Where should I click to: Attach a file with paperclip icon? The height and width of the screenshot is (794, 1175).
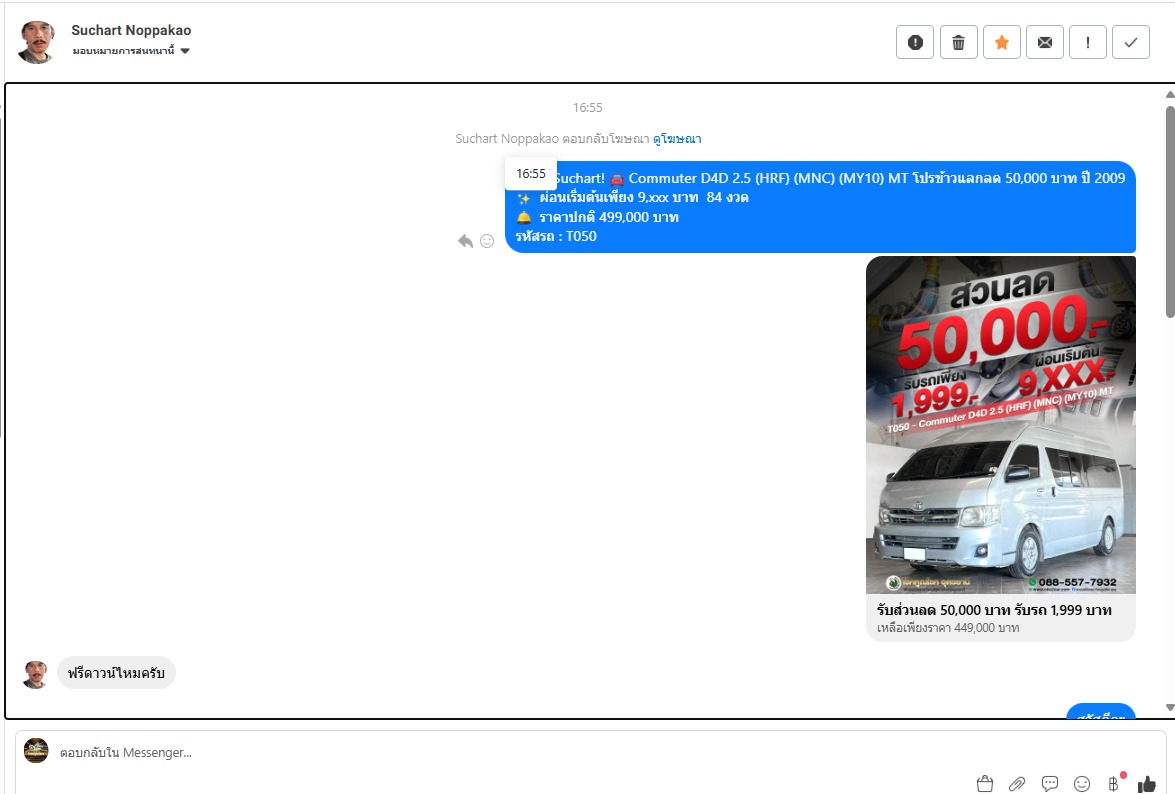coord(1017,783)
